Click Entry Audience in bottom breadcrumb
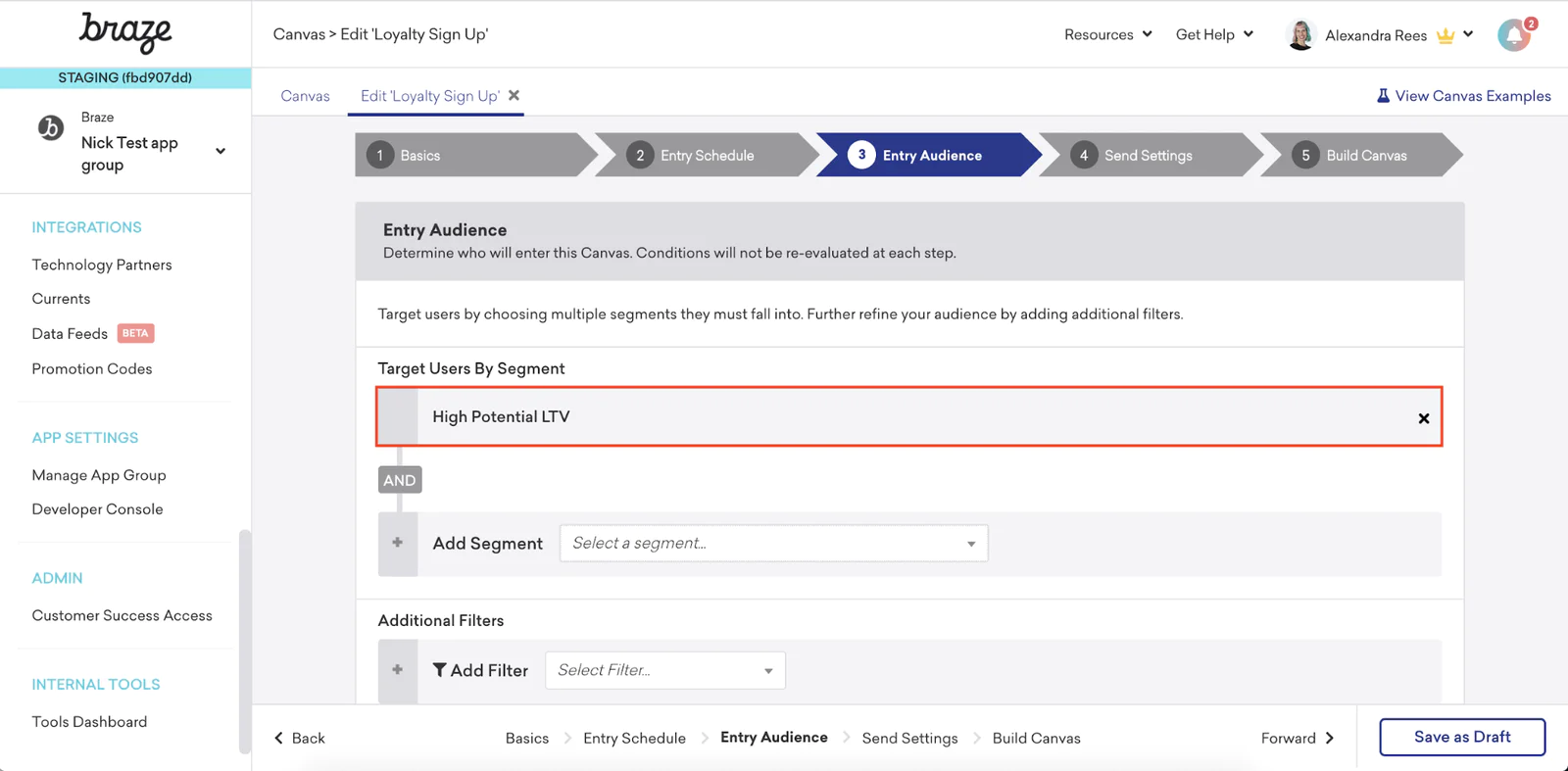This screenshot has width=1568, height=771. (x=774, y=737)
